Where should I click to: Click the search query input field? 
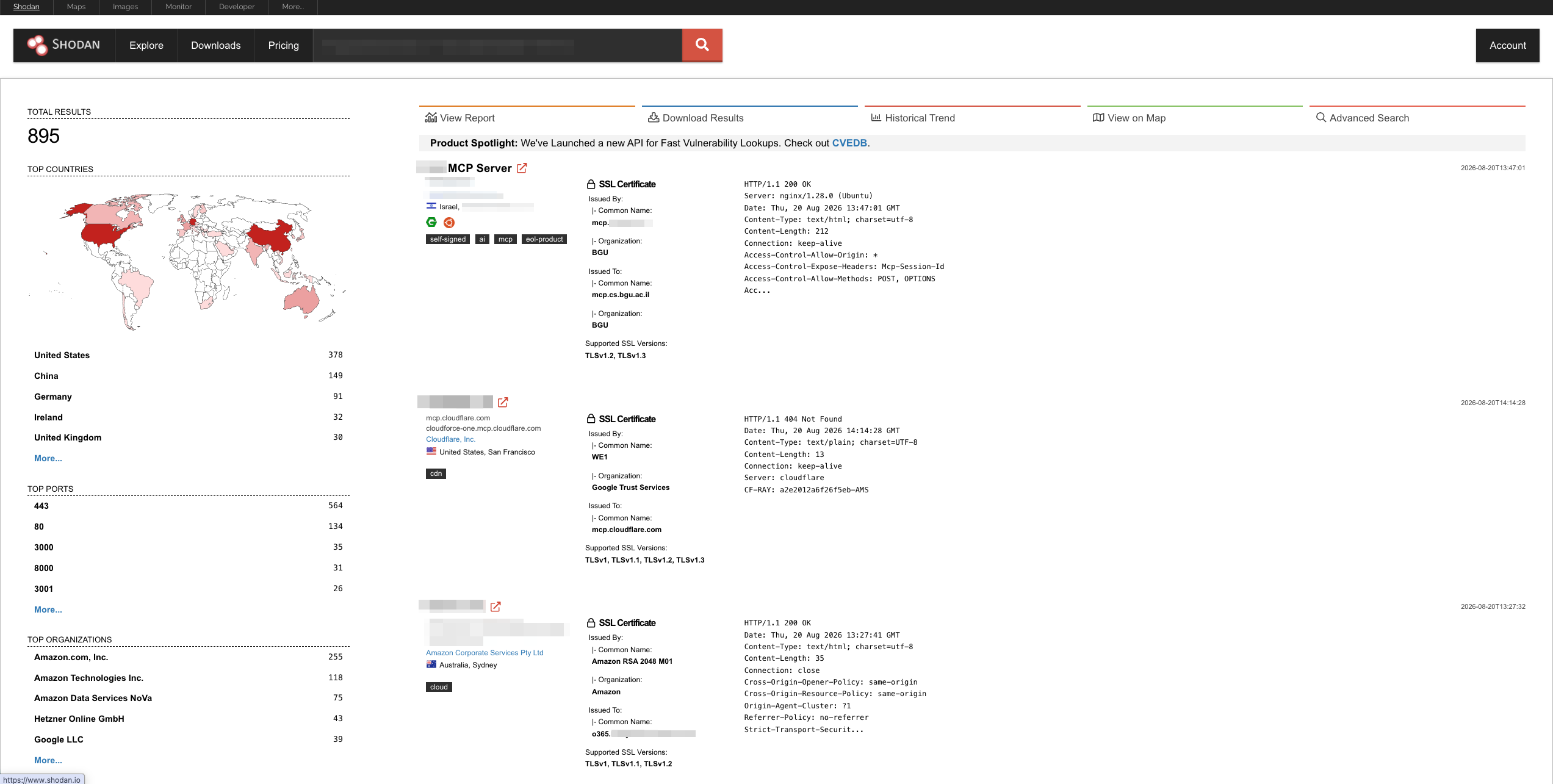coord(497,45)
